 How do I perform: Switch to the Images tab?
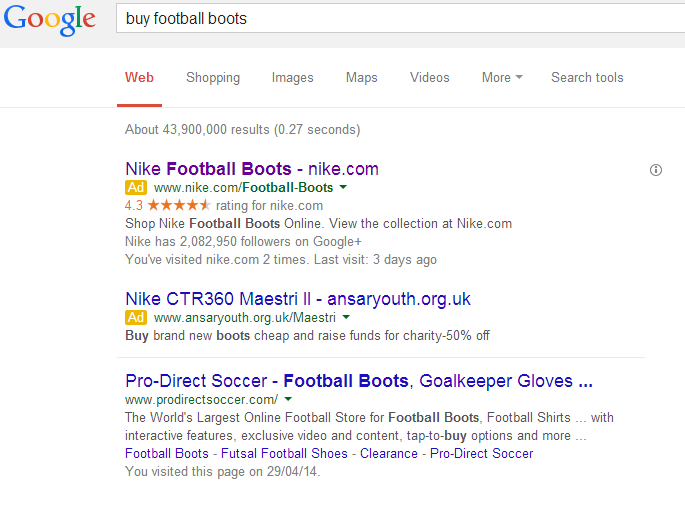pyautogui.click(x=293, y=78)
